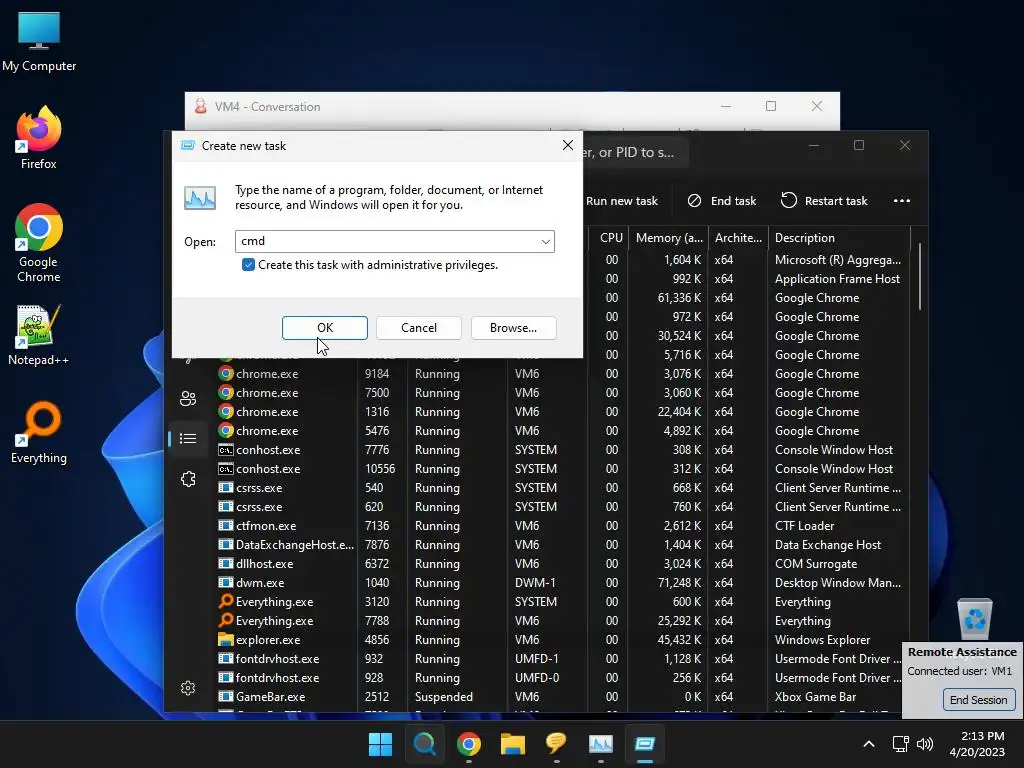Screen dimensions: 1024x768
Task: Click the taskbar Search icon
Action: [x=424, y=744]
